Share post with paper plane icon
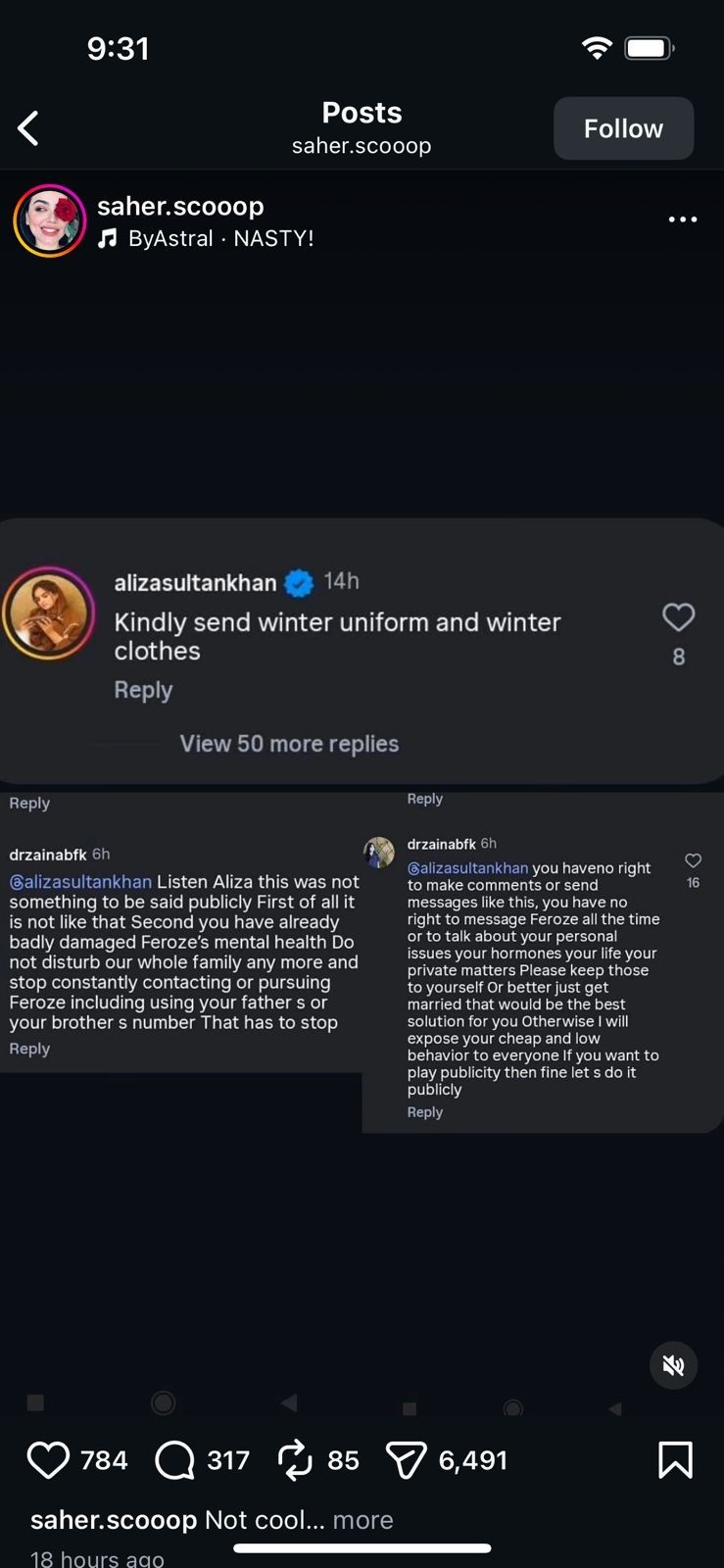Image resolution: width=724 pixels, height=1568 pixels. (x=405, y=1459)
